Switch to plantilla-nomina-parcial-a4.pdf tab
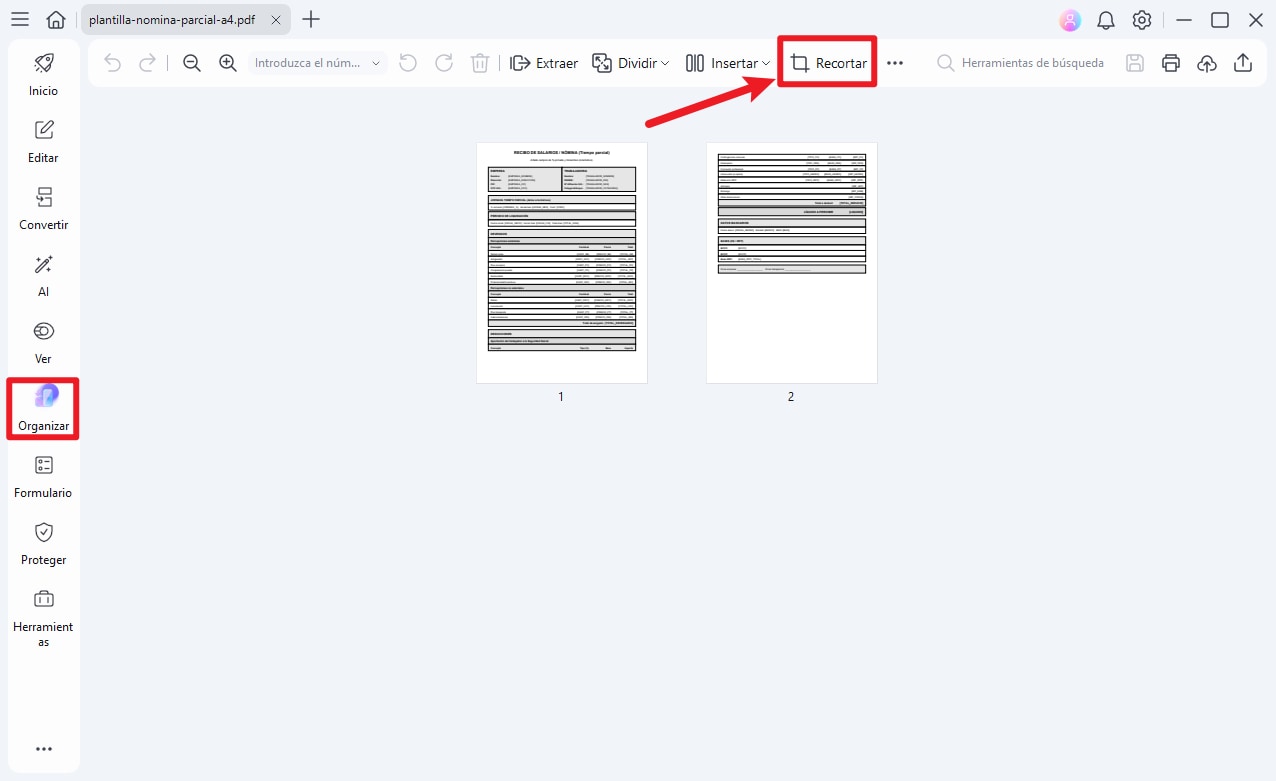Viewport: 1276px width, 781px height. pyautogui.click(x=171, y=20)
